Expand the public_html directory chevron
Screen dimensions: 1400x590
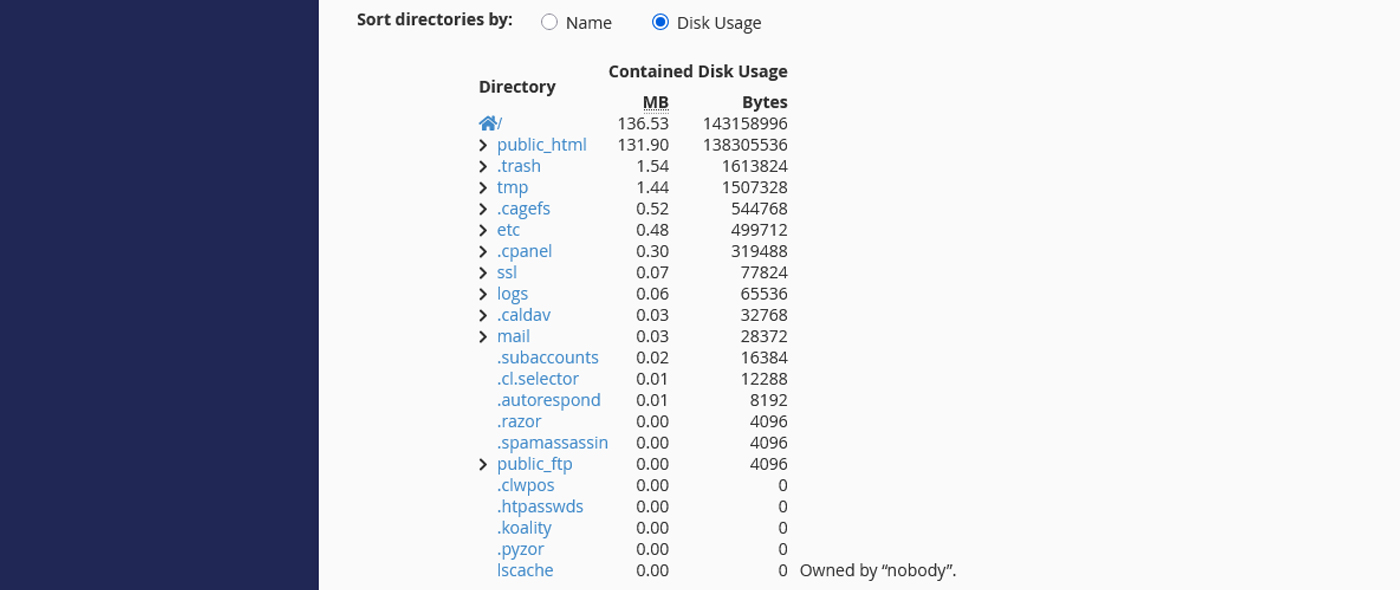(483, 146)
